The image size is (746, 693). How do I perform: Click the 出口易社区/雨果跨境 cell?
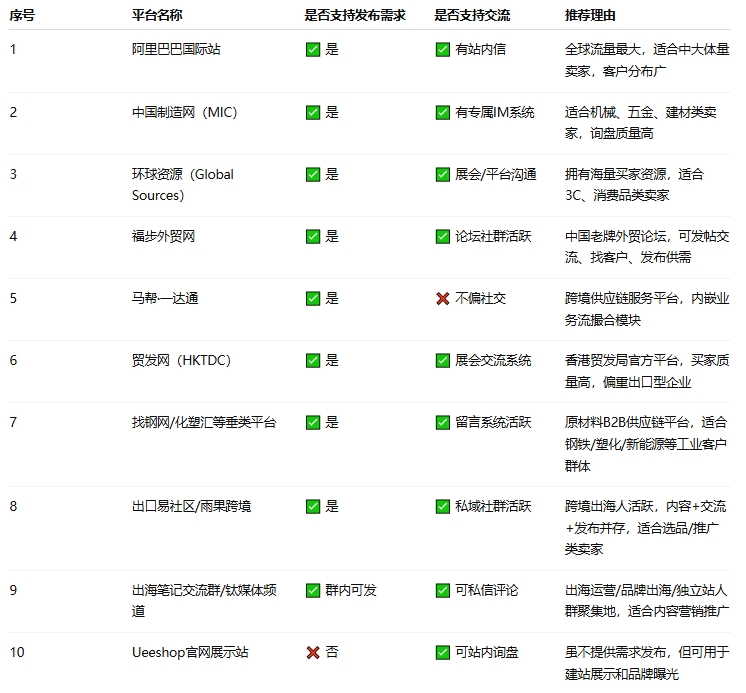point(191,506)
